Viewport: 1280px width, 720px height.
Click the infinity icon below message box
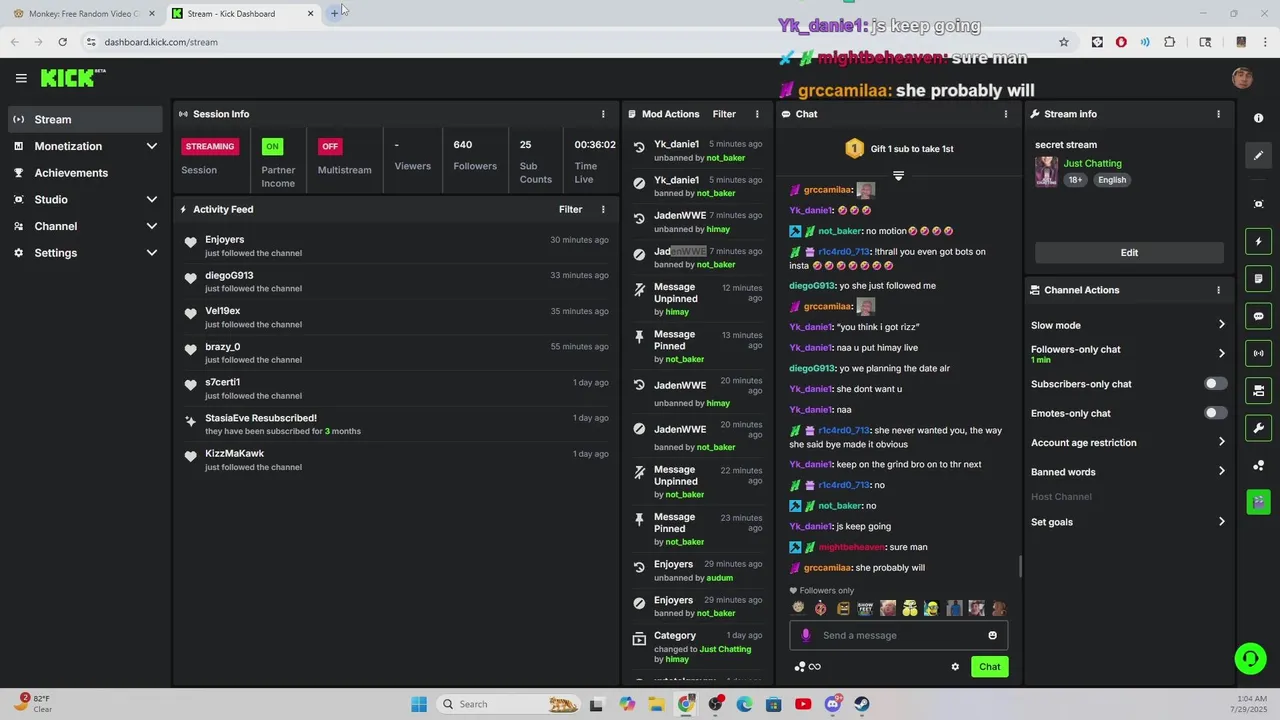814,667
